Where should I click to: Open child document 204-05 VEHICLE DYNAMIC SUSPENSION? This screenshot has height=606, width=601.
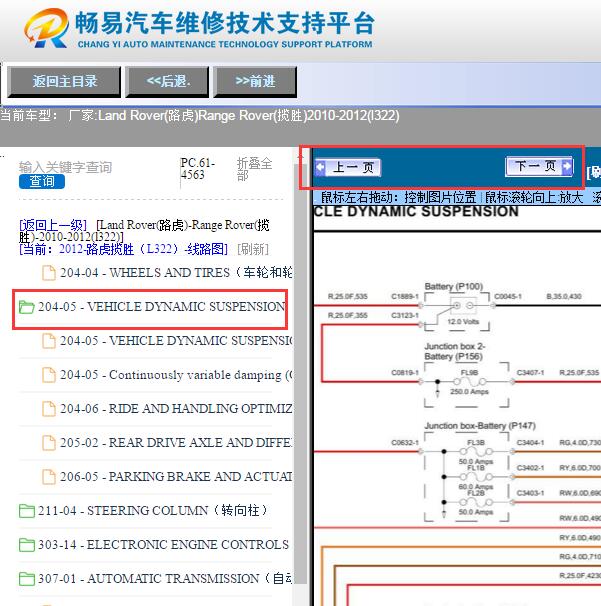176,340
